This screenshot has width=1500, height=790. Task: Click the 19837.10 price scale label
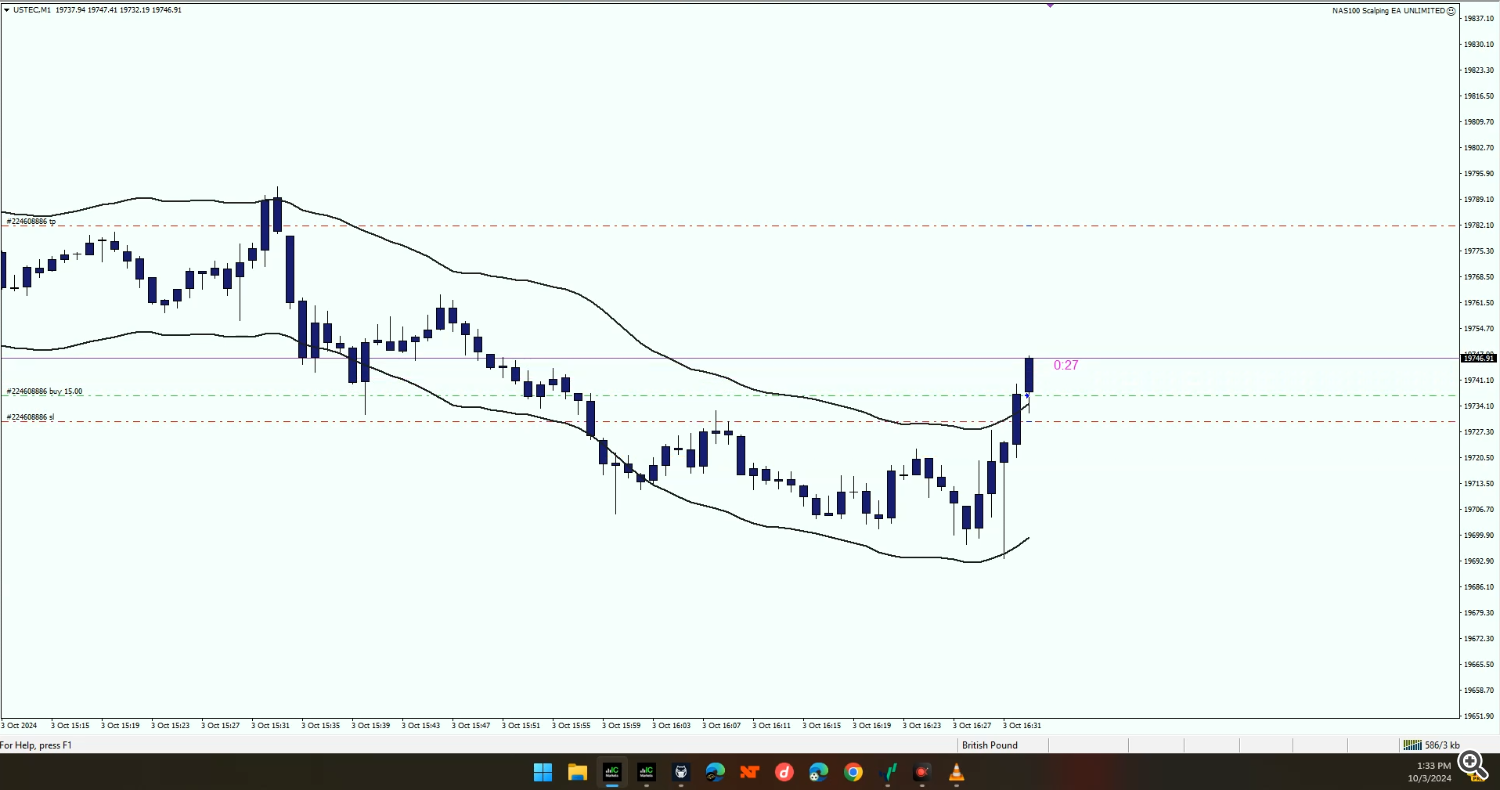1478,18
